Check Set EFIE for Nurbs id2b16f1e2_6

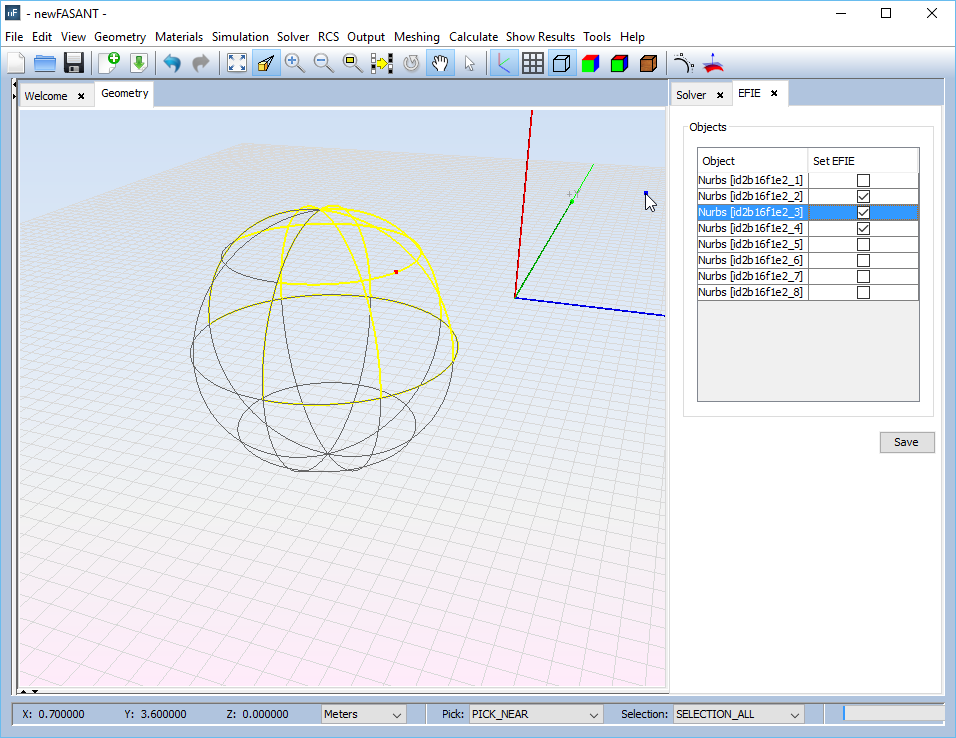click(x=863, y=261)
